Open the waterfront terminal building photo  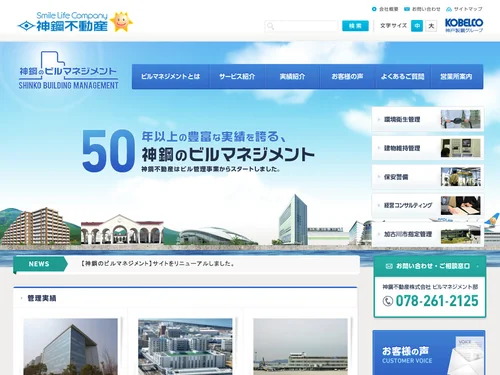(300, 347)
